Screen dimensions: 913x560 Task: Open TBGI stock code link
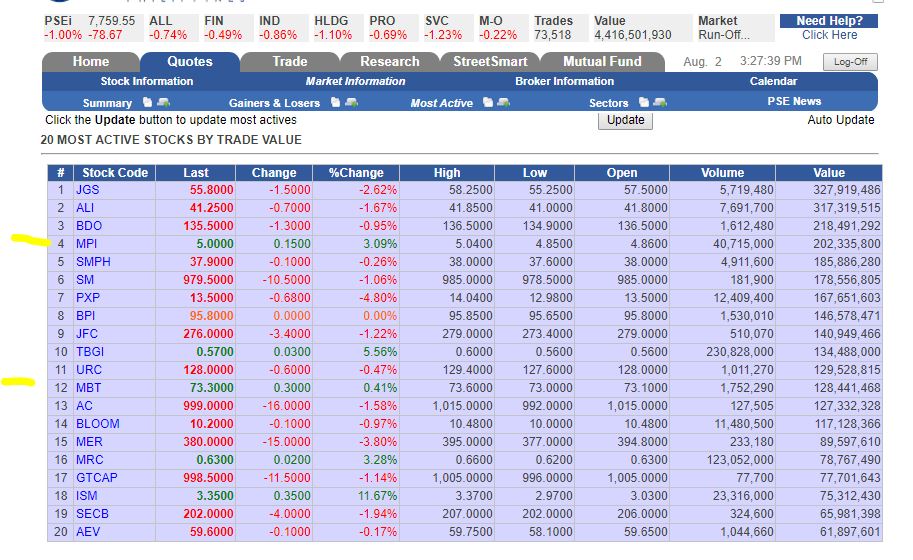click(90, 352)
